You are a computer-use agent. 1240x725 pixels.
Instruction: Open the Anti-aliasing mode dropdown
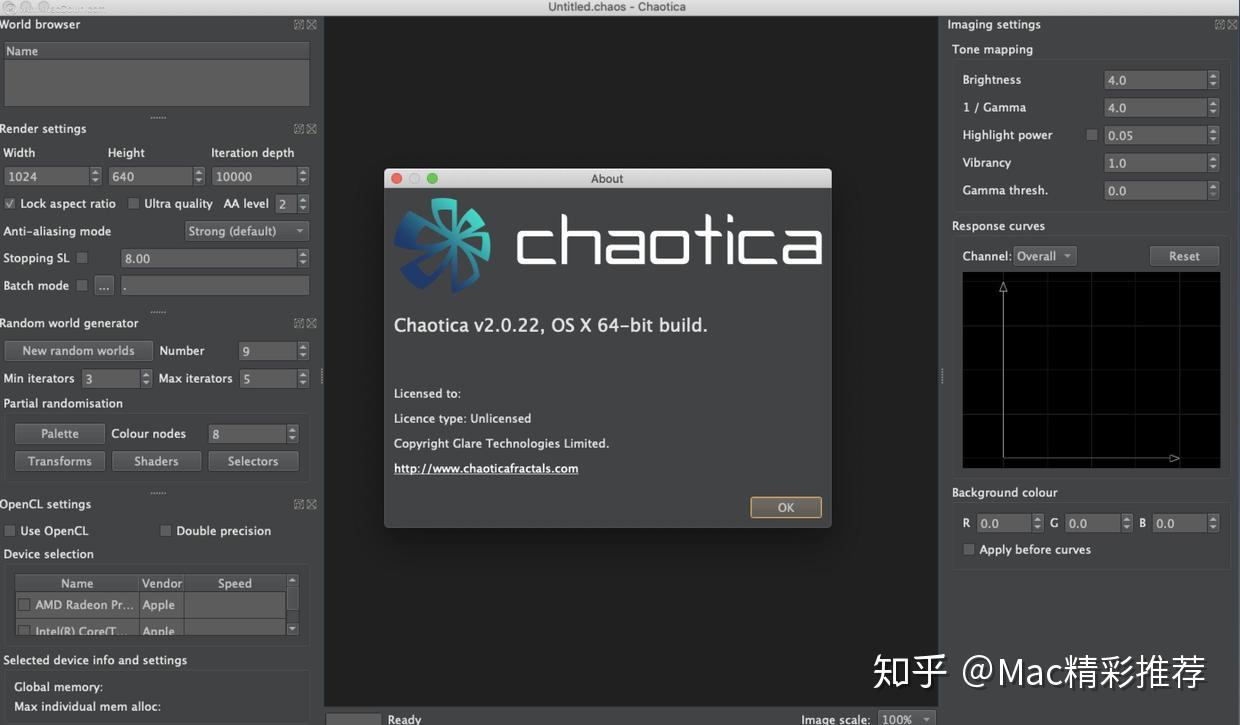246,230
